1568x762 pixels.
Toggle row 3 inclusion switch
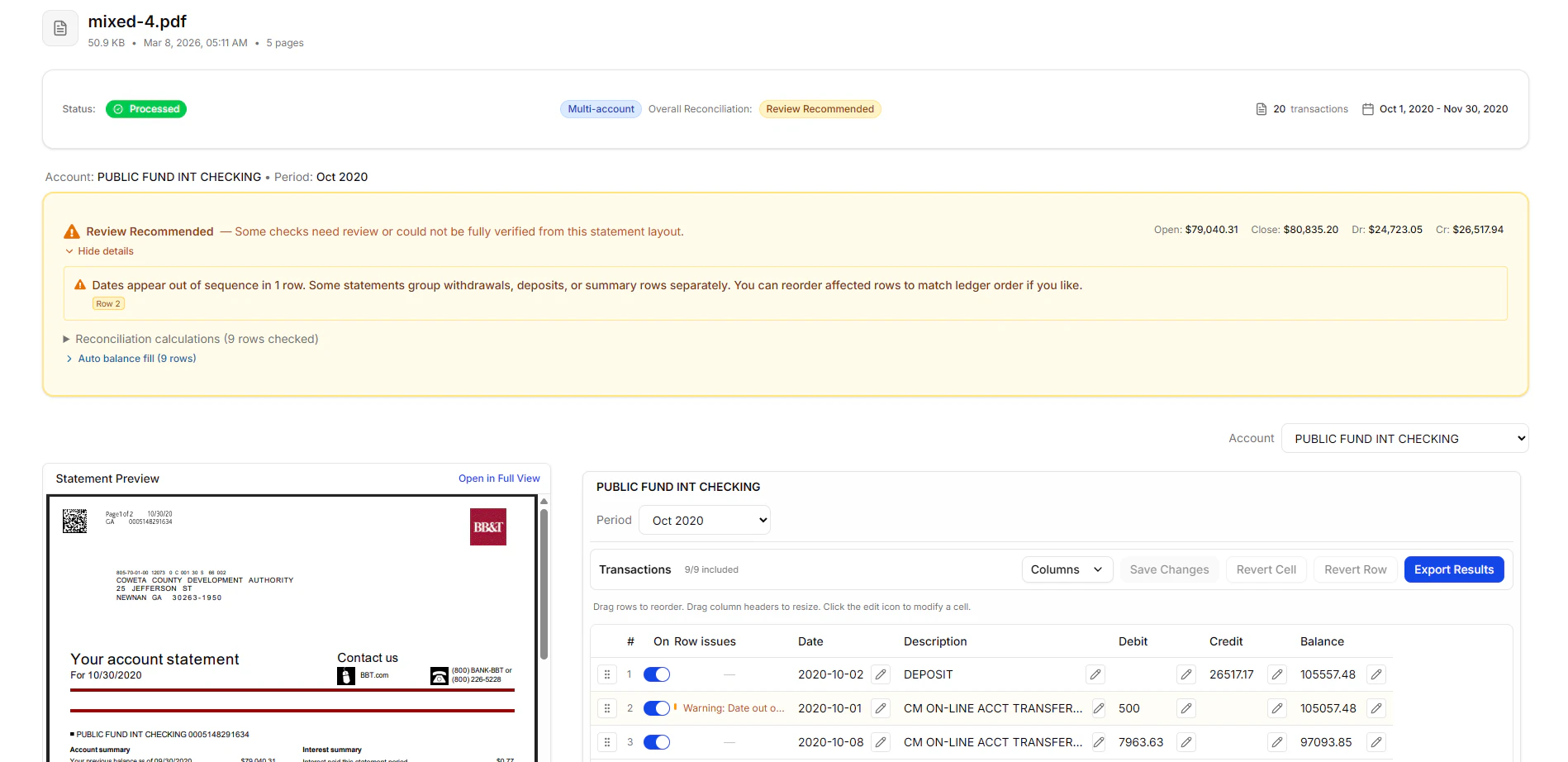coord(657,742)
